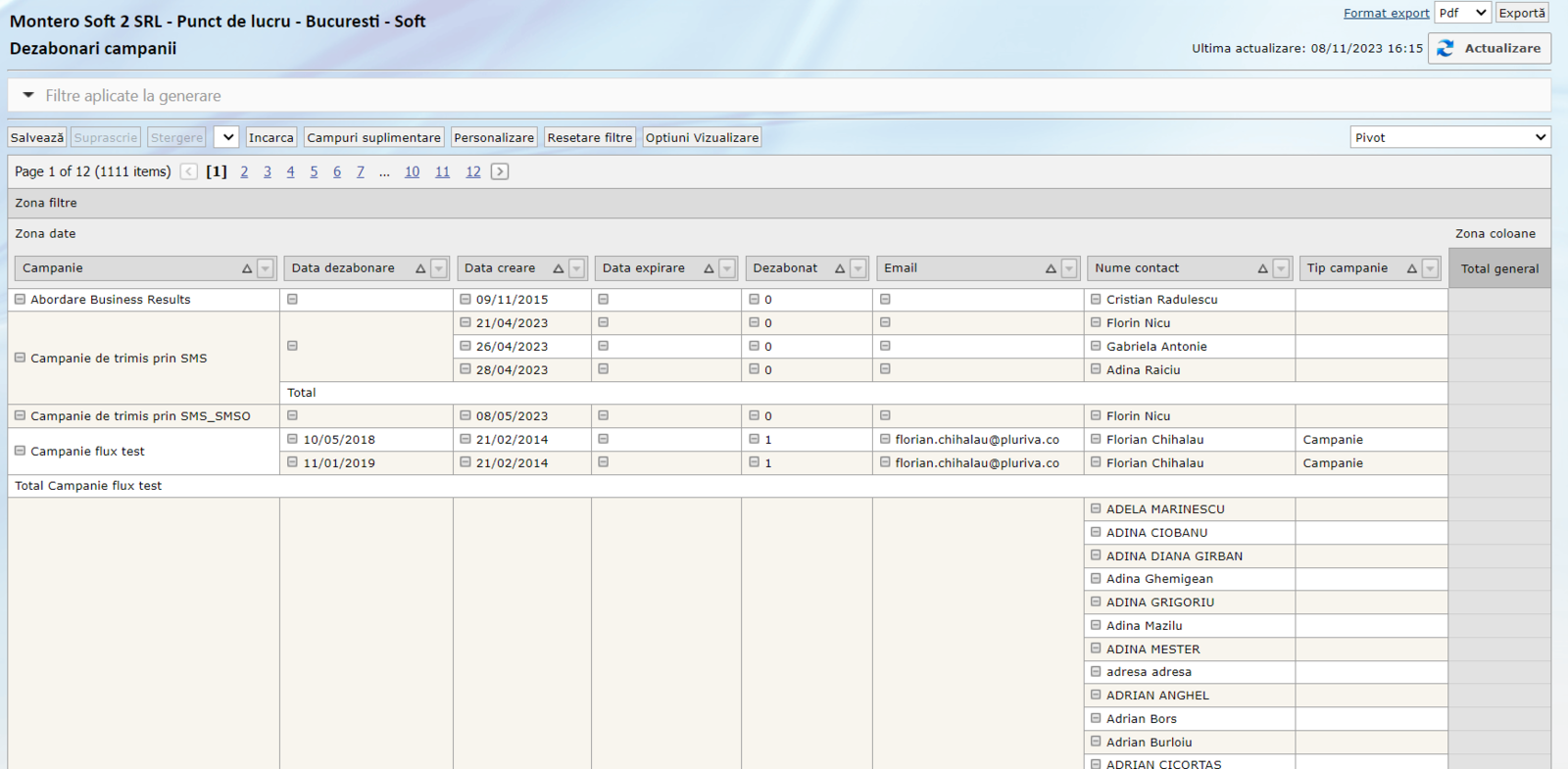Open the saved layouts dropdown beside Stergere
Screen dimensions: 1568x769
click(226, 138)
